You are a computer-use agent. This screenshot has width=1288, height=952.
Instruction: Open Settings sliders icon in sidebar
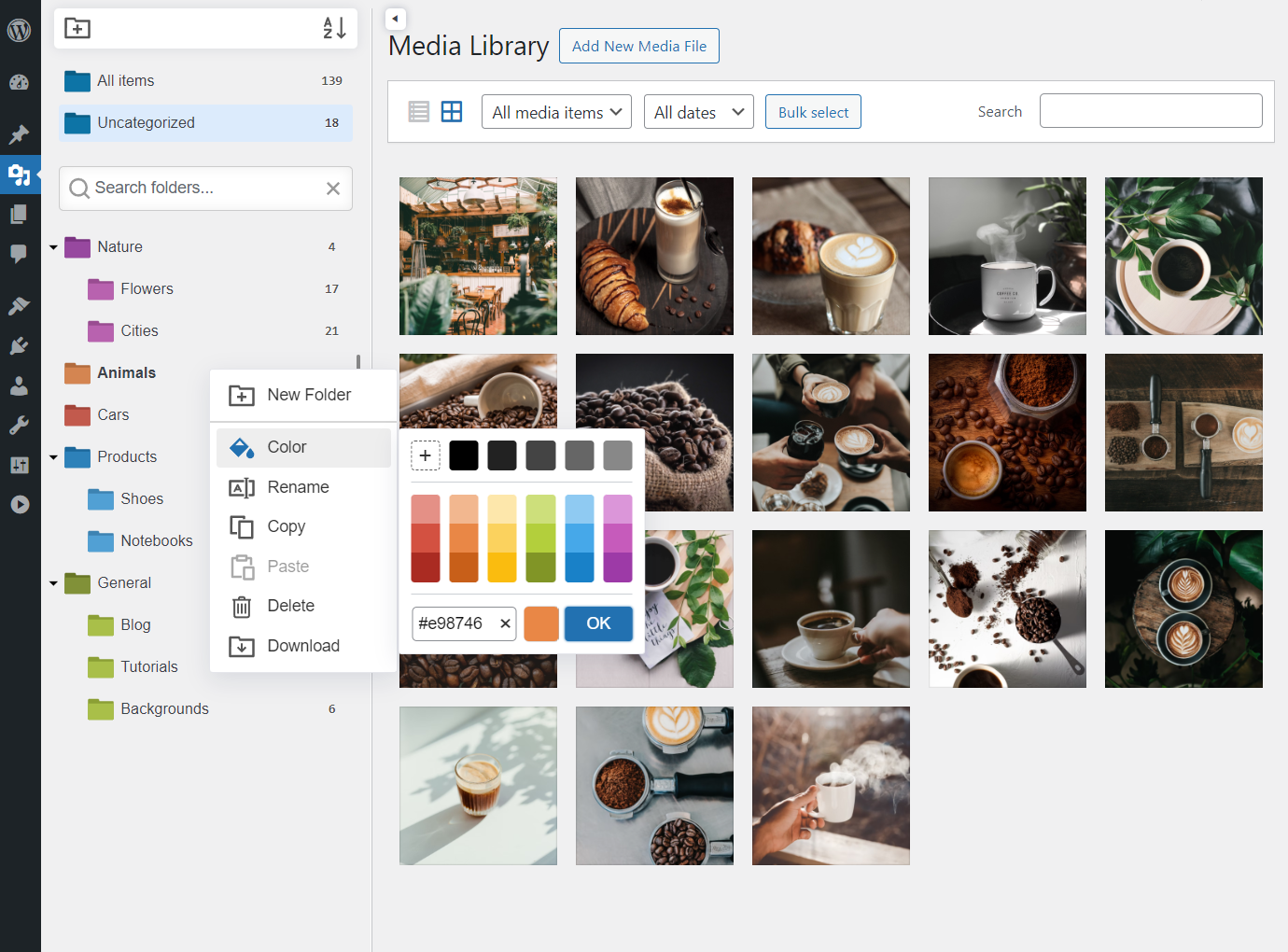(x=20, y=465)
